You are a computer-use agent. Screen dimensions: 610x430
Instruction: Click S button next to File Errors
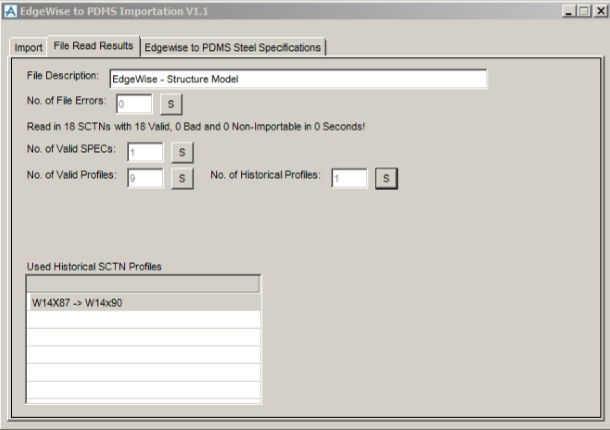click(x=171, y=104)
